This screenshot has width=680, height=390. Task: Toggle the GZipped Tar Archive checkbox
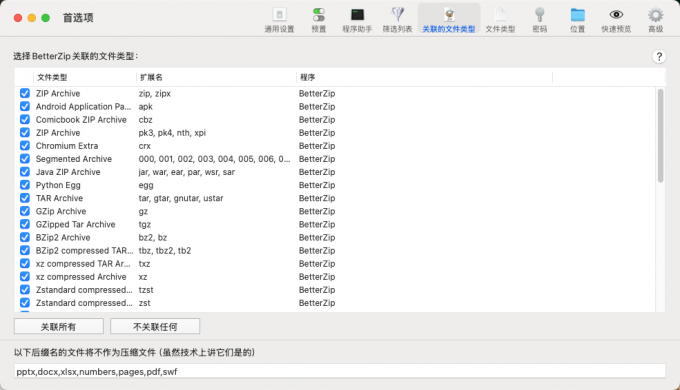(25, 224)
